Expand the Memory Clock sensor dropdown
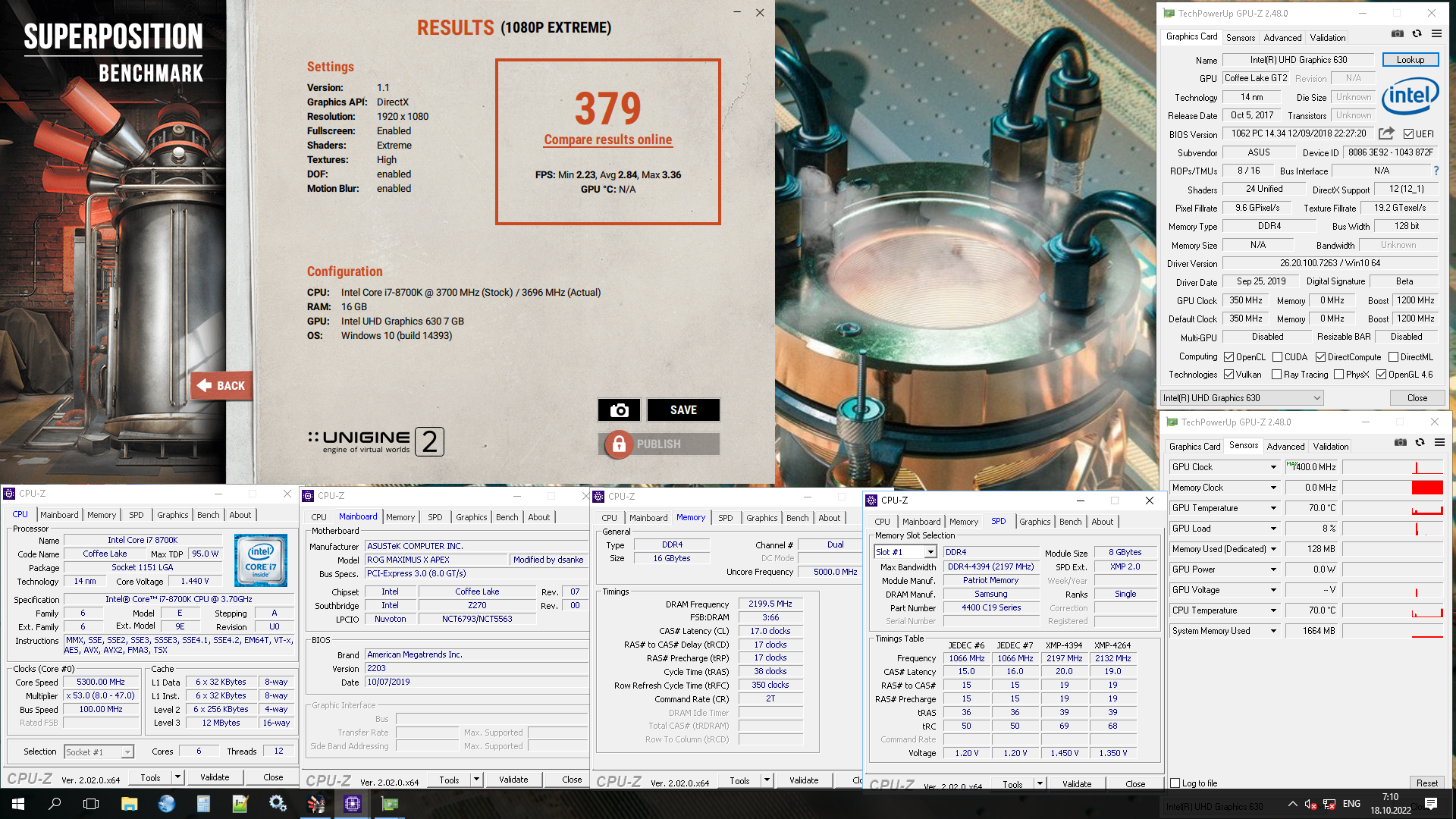 pyautogui.click(x=1273, y=488)
